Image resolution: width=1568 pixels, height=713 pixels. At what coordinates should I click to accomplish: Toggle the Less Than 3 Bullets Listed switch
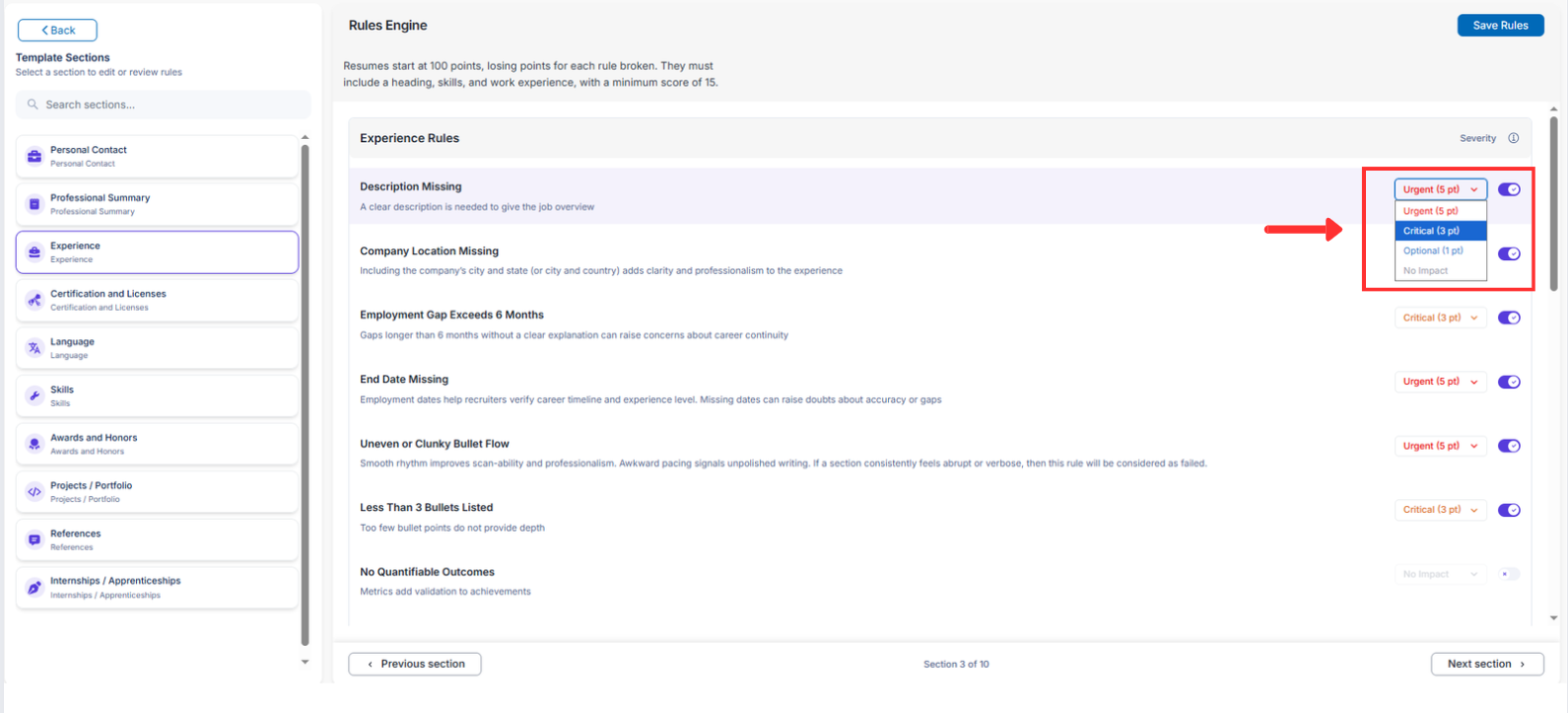1509,510
